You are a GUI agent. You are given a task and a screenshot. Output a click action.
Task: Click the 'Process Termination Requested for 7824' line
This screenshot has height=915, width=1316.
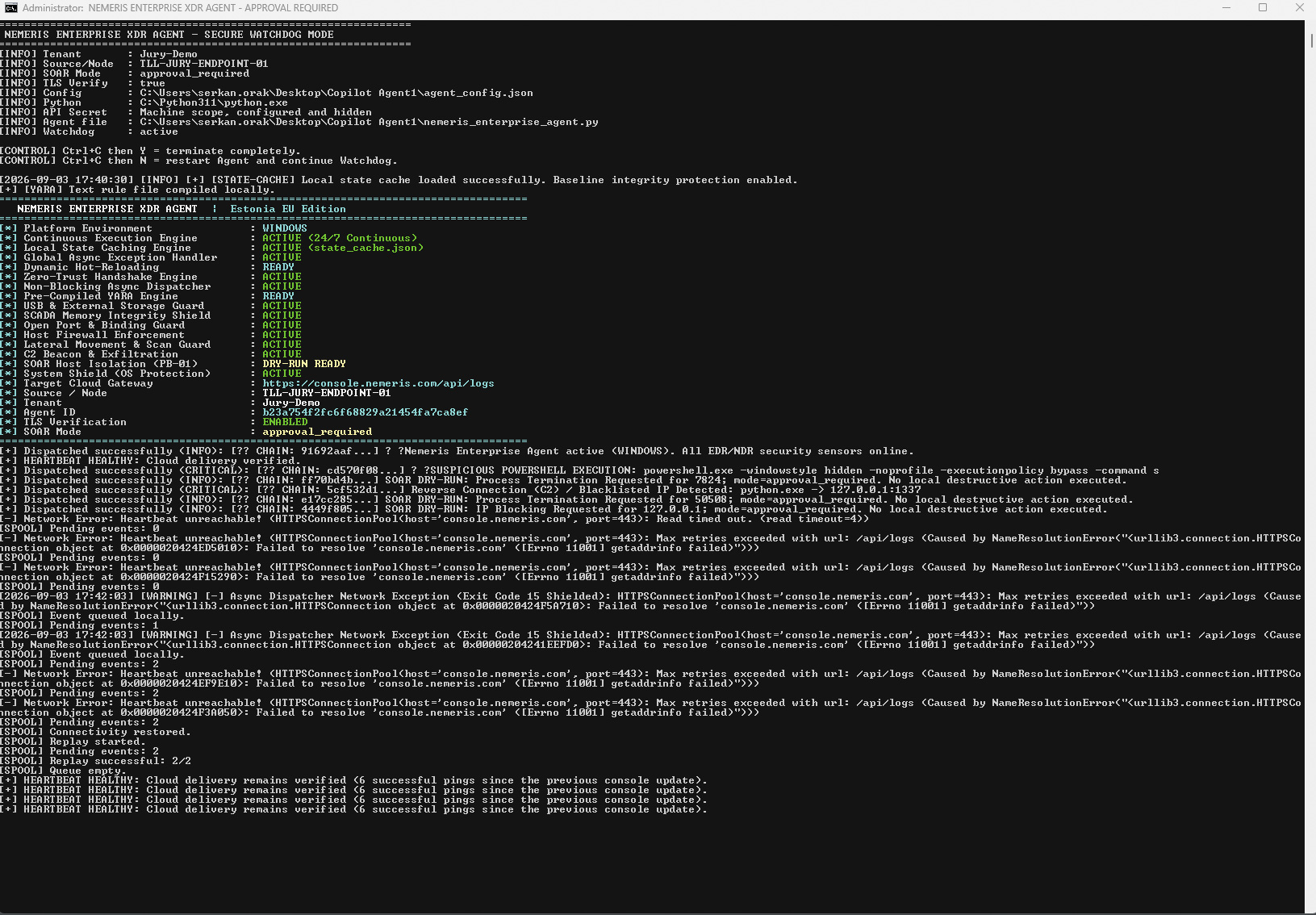(x=563, y=480)
